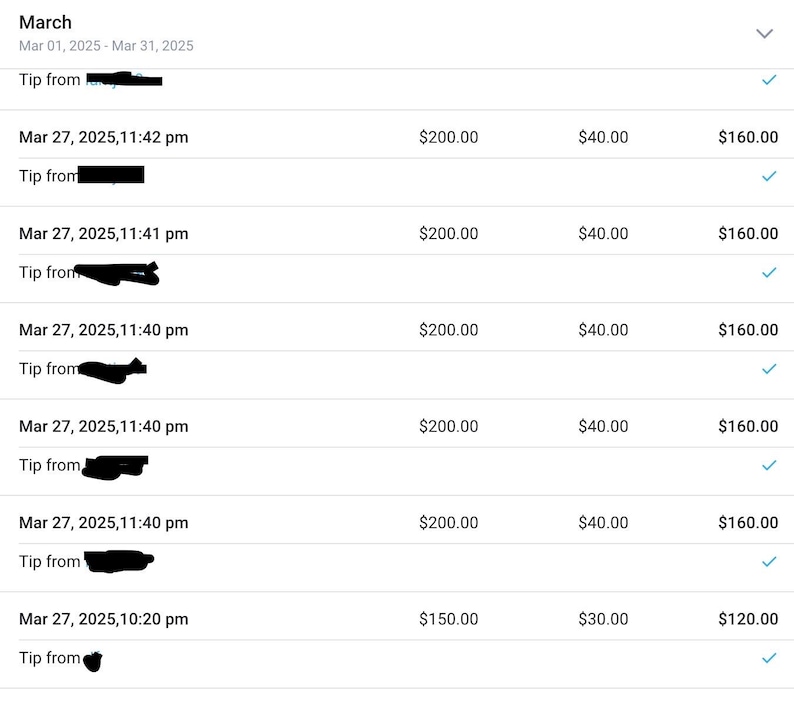
Task: Select the Mar 27, 2025, 11:41 pm entry
Action: (x=104, y=233)
